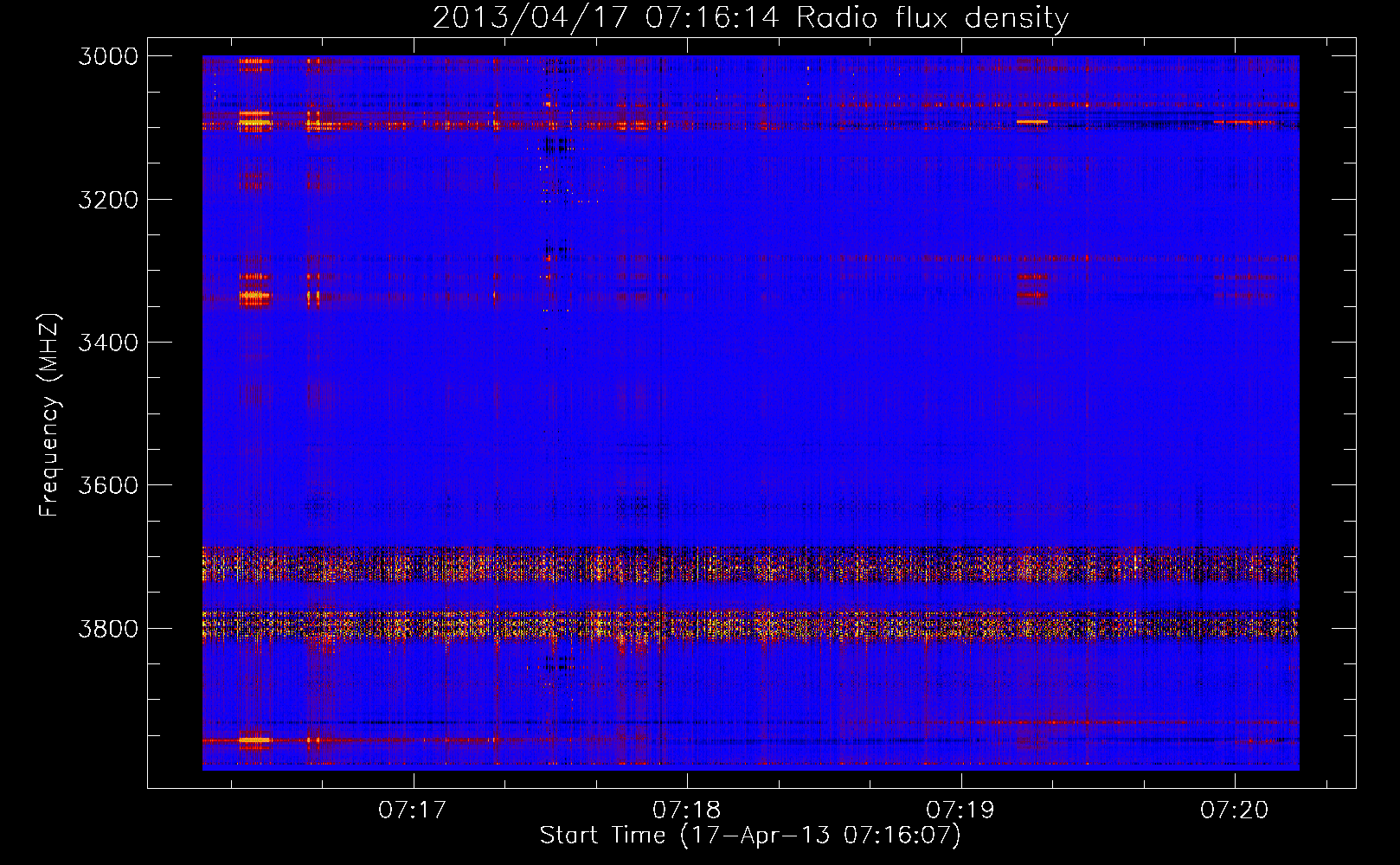The width and height of the screenshot is (1400, 865).
Task: Click the "Start Time (17-Apr-13 07:16:07)" label
Action: (x=750, y=836)
